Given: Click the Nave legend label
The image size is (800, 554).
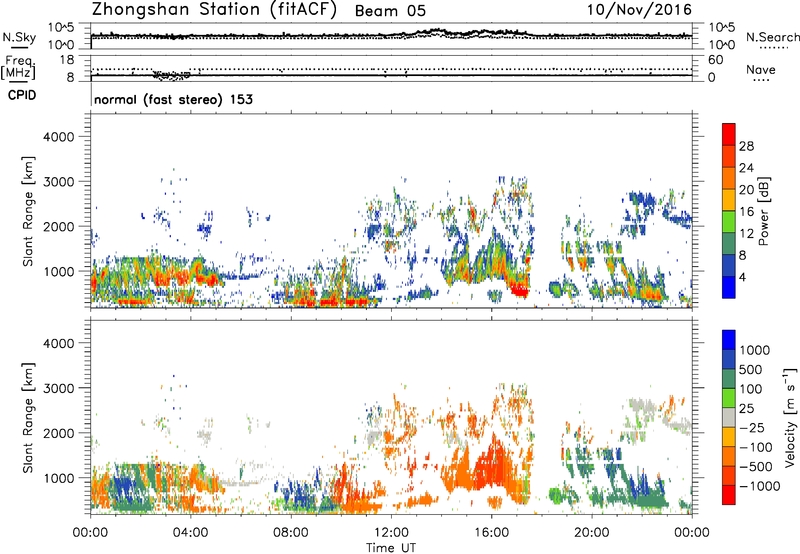Looking at the screenshot, I should point(761,69).
